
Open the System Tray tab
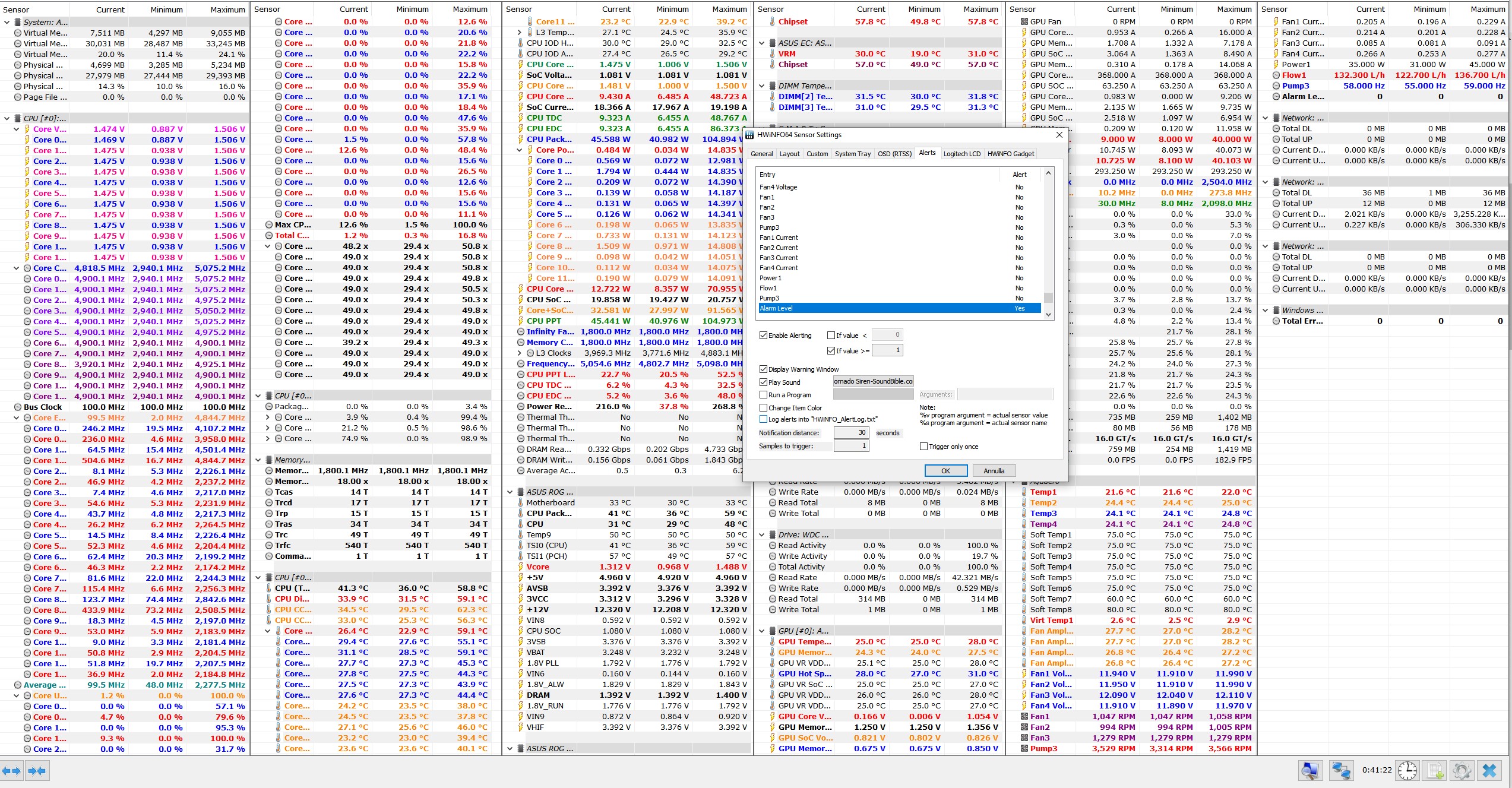[x=852, y=154]
